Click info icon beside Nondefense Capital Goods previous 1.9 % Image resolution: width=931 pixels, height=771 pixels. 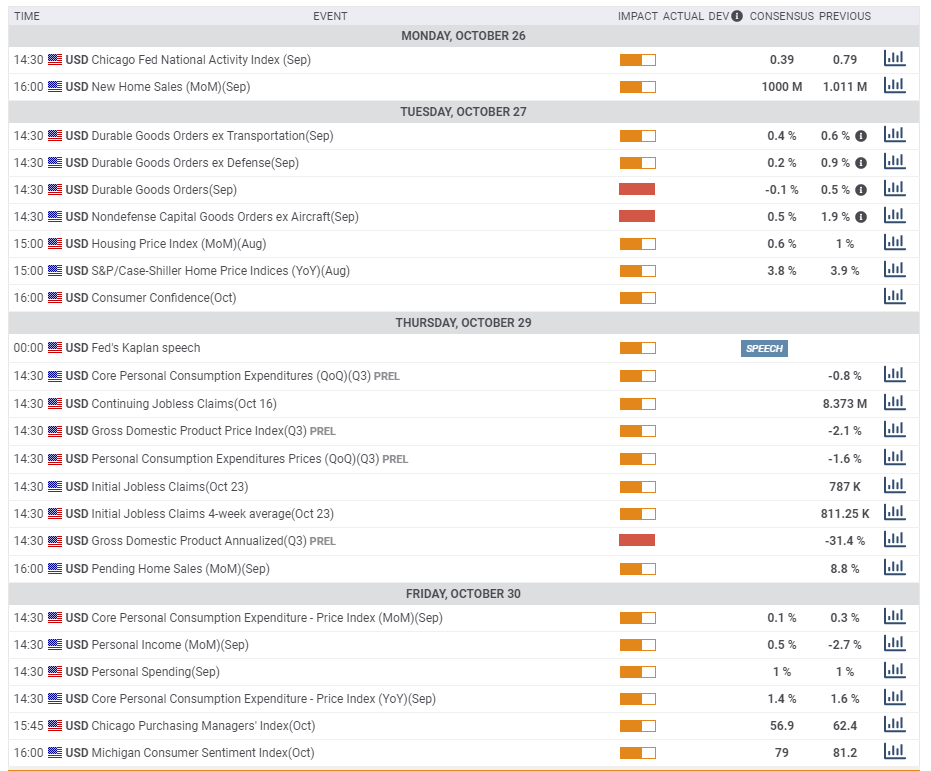(861, 217)
